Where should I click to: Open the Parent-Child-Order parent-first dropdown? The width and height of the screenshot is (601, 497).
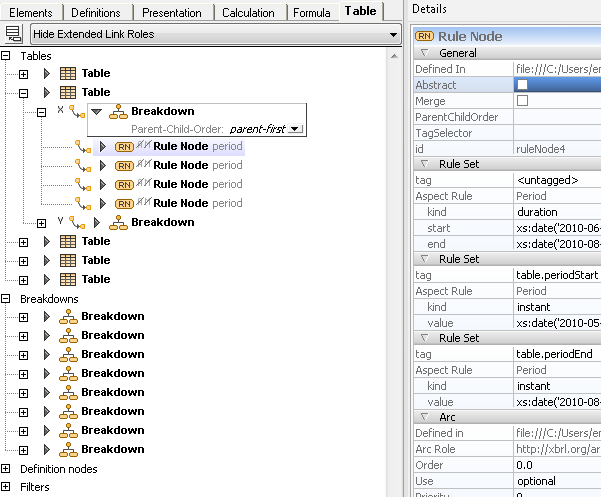(x=294, y=129)
